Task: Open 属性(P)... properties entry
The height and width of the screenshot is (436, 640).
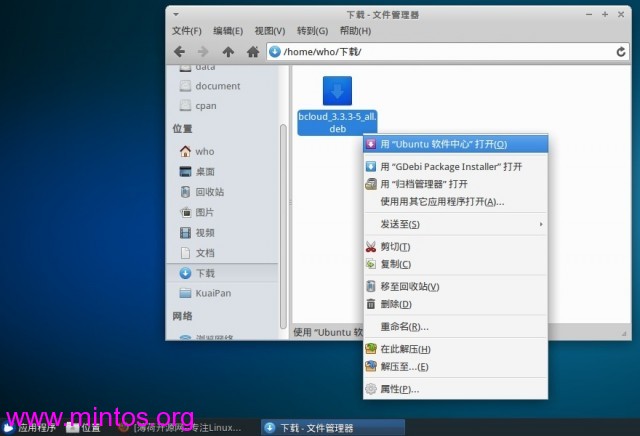Action: [456, 389]
